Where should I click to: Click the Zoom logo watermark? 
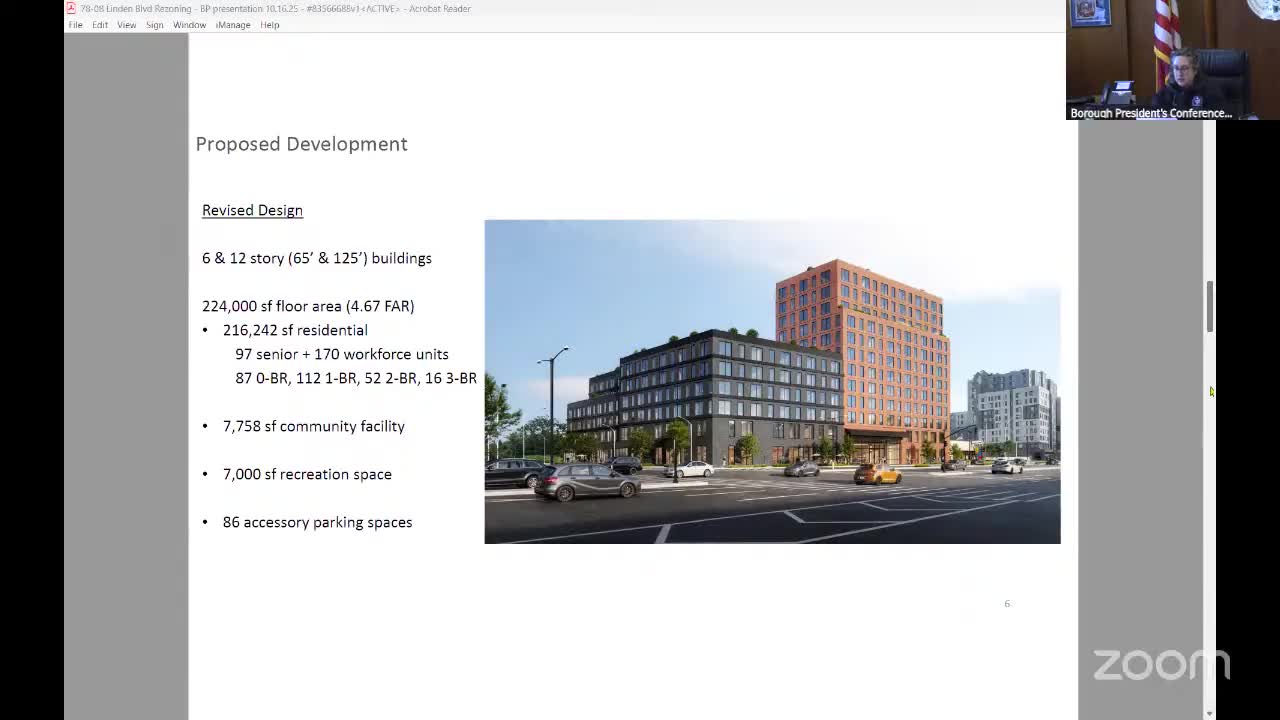(x=1160, y=665)
